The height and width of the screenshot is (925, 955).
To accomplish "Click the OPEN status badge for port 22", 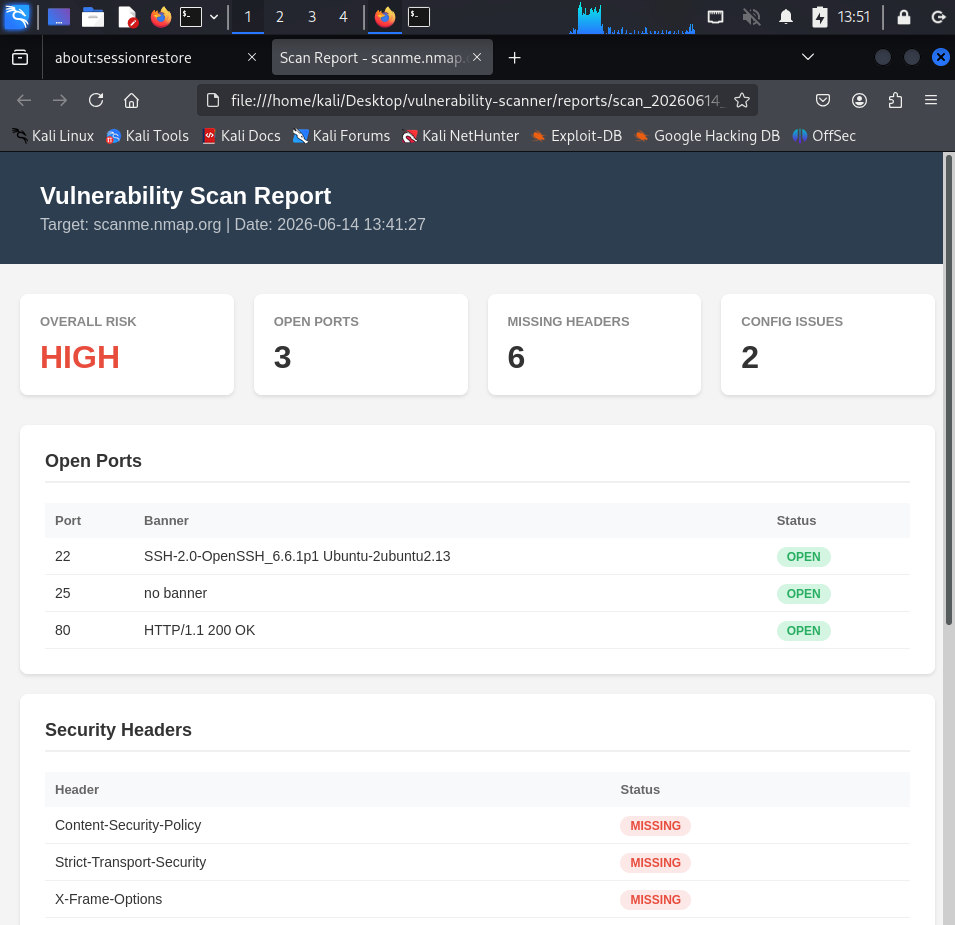I will [x=803, y=557].
